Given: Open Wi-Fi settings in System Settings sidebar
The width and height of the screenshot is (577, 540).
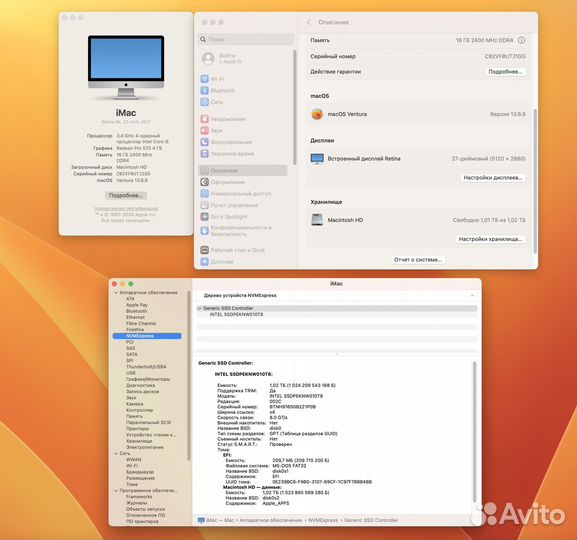Looking at the screenshot, I should point(212,79).
